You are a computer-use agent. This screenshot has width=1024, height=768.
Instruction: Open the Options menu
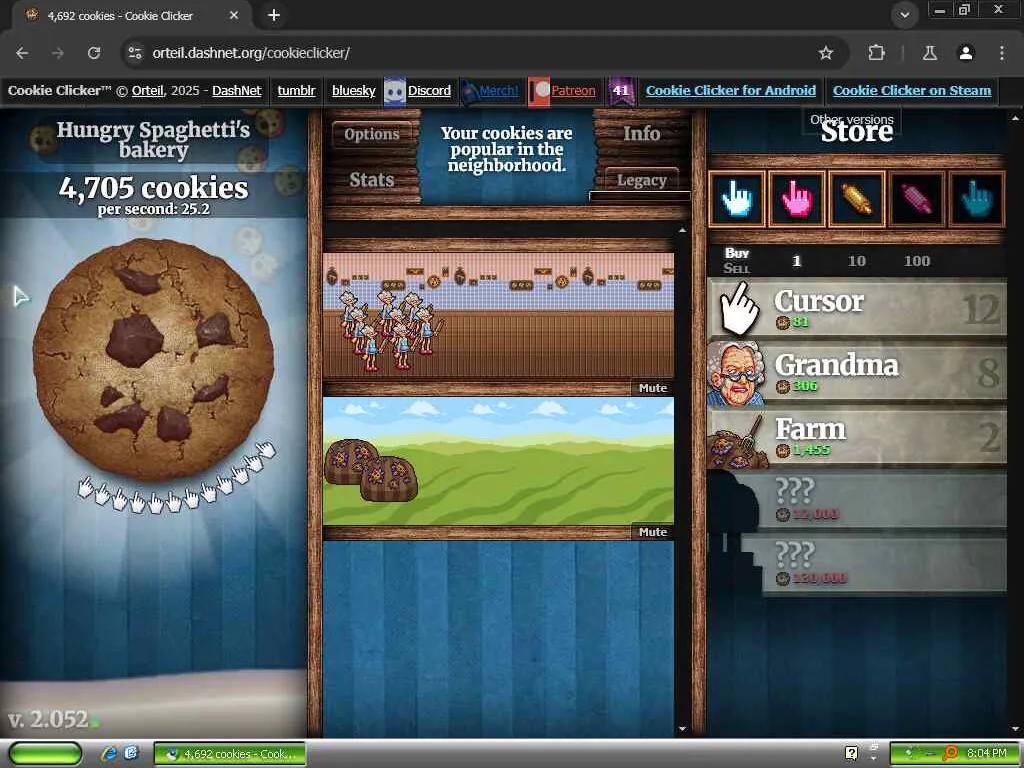(372, 135)
